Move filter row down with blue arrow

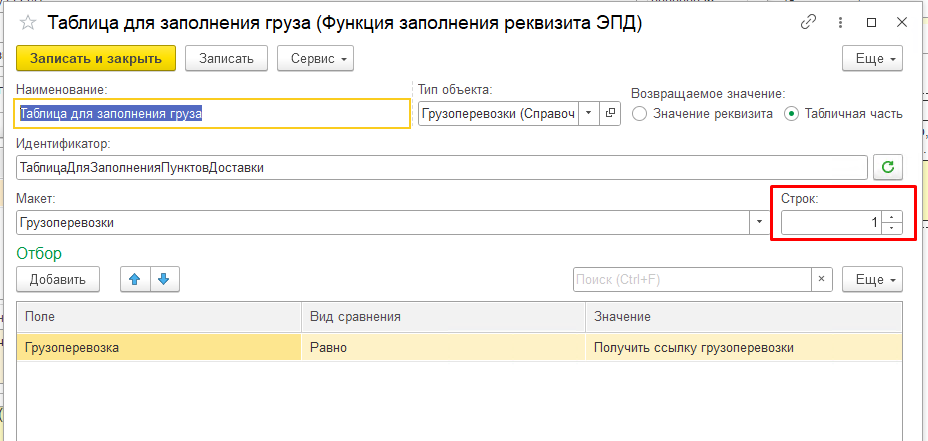tap(165, 279)
